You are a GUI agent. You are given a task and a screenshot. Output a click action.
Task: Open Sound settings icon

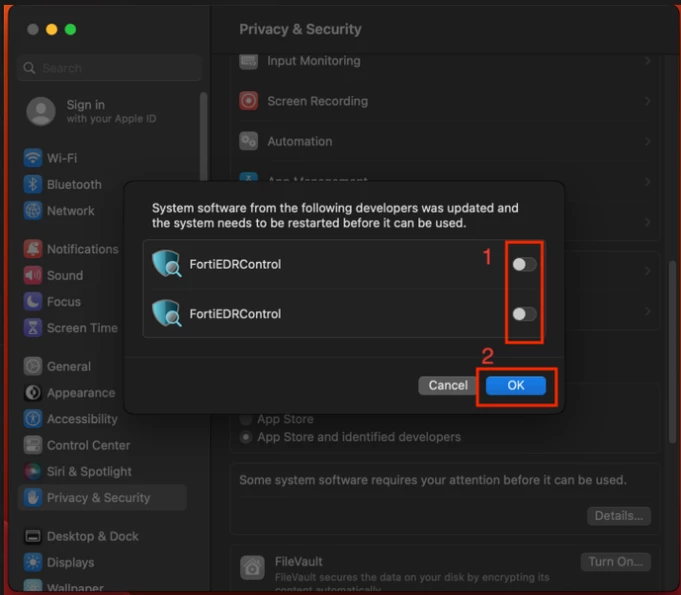[x=33, y=275]
